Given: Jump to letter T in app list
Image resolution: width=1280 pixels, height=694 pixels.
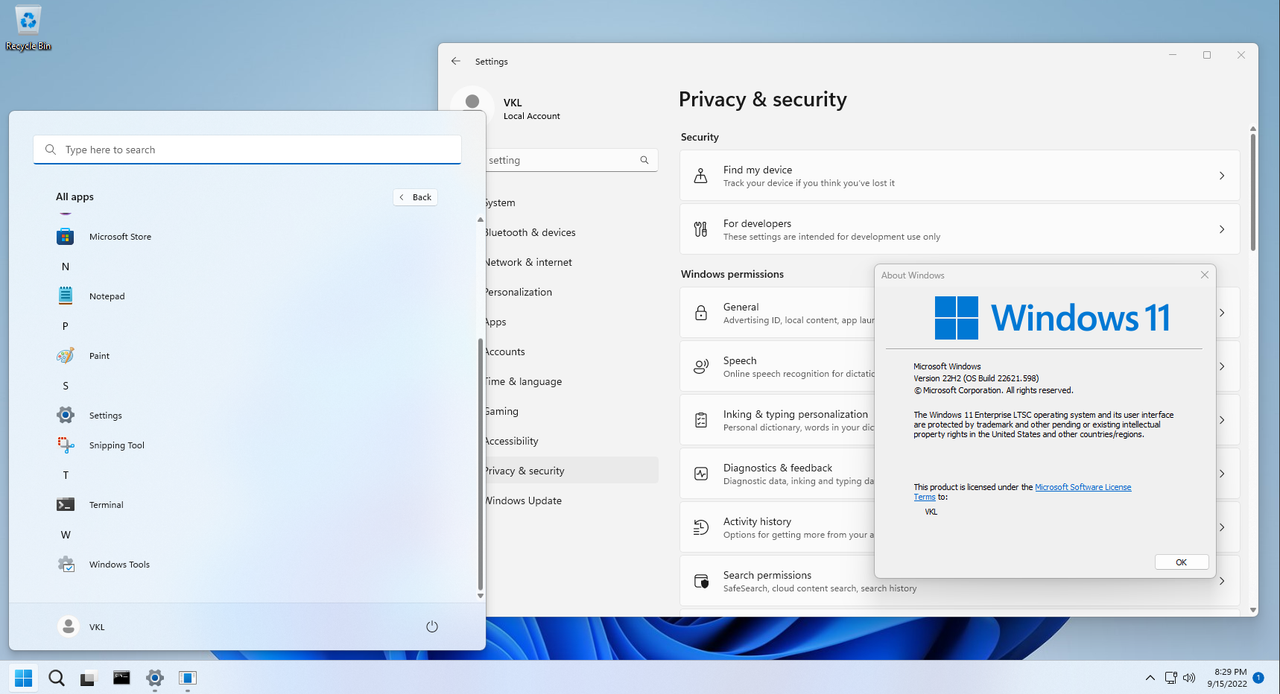Looking at the screenshot, I should (65, 475).
